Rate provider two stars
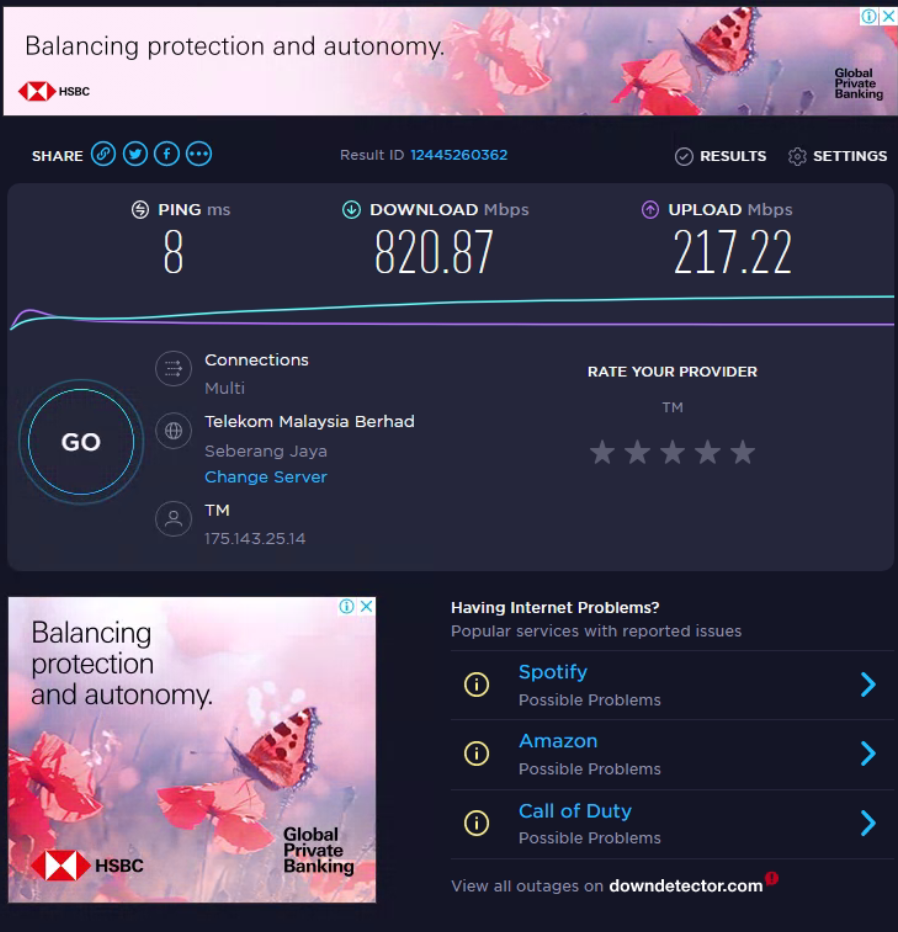898x932 pixels. [637, 452]
